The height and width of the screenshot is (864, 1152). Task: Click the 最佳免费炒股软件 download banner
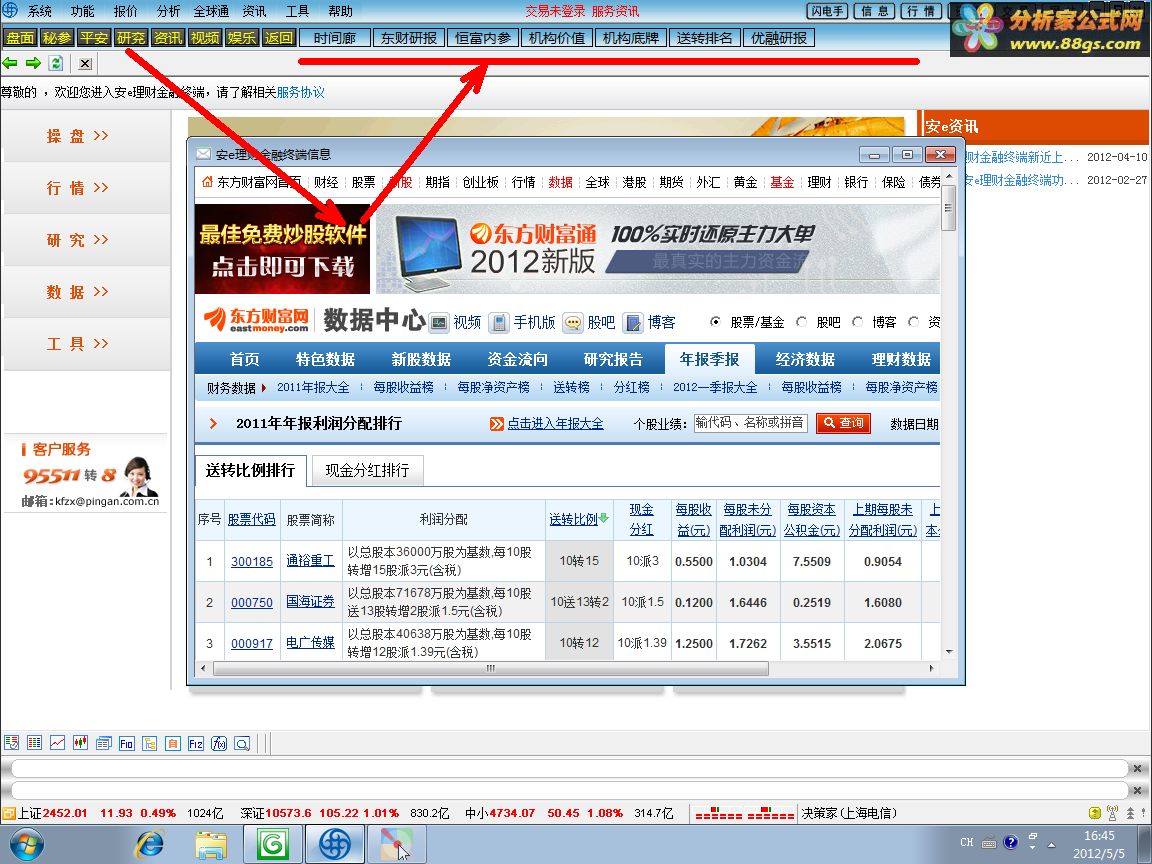coord(282,249)
